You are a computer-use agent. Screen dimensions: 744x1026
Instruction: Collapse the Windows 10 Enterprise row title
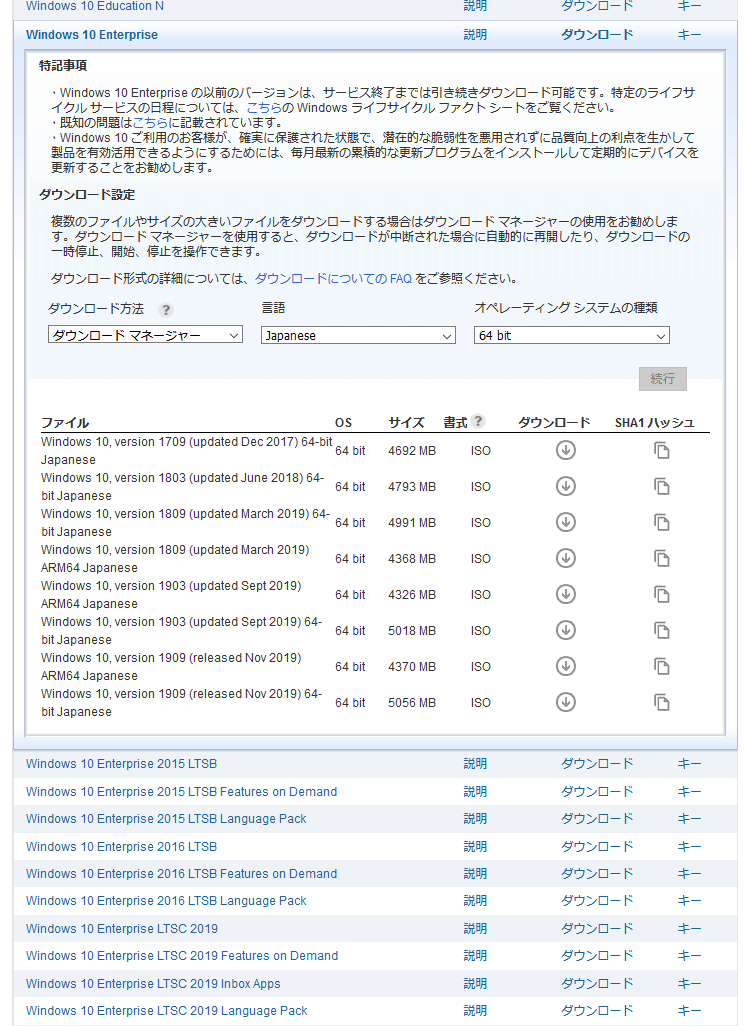click(x=92, y=35)
